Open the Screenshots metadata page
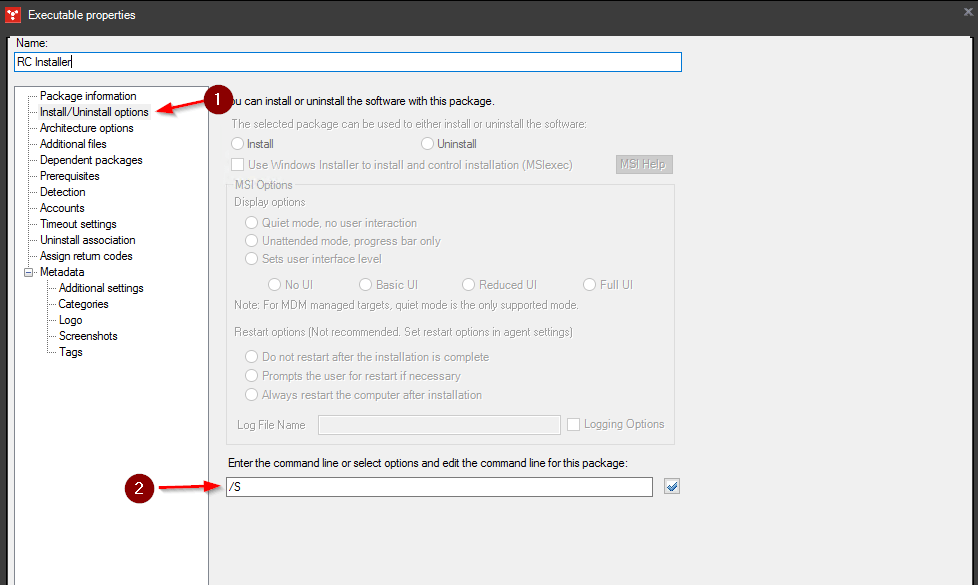This screenshot has height=585, width=978. pos(84,335)
